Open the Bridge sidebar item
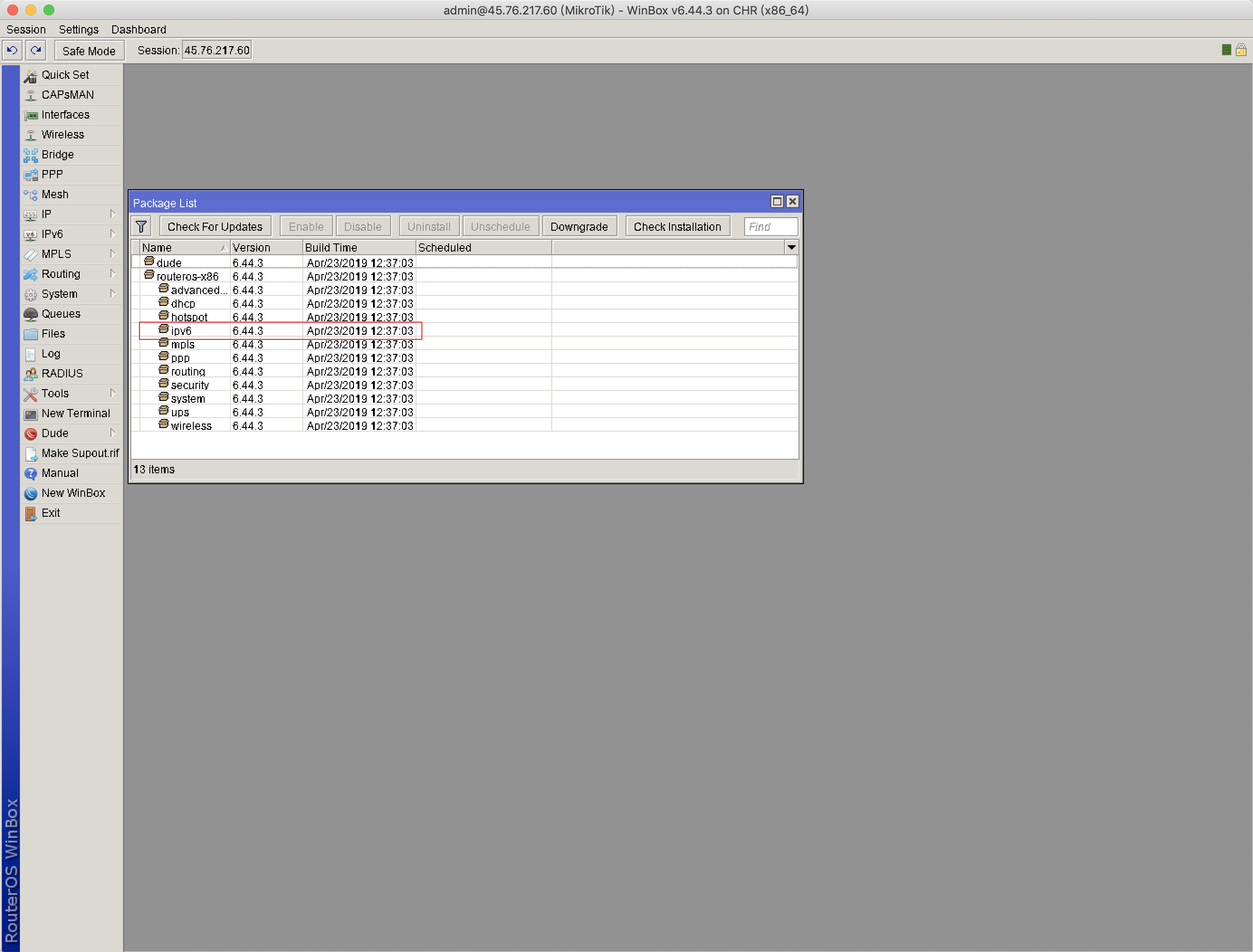Image resolution: width=1253 pixels, height=952 pixels. click(x=72, y=154)
